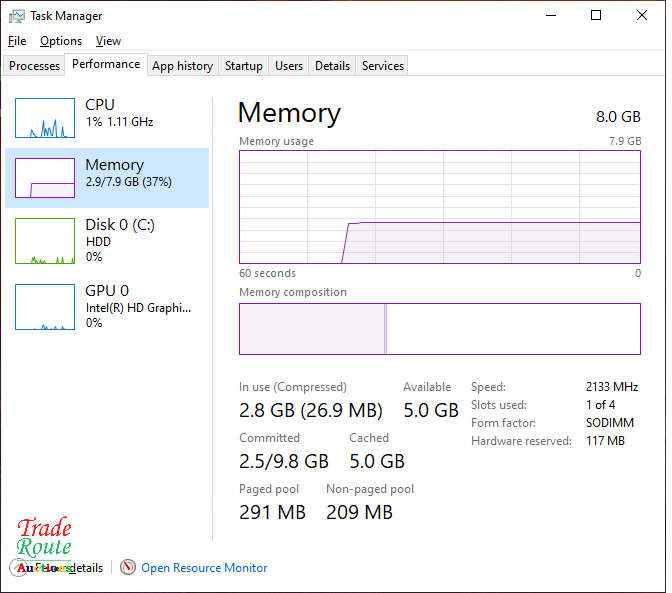Click the Task Manager title bar icon
Screen dimensions: 672x593
pos(16,16)
